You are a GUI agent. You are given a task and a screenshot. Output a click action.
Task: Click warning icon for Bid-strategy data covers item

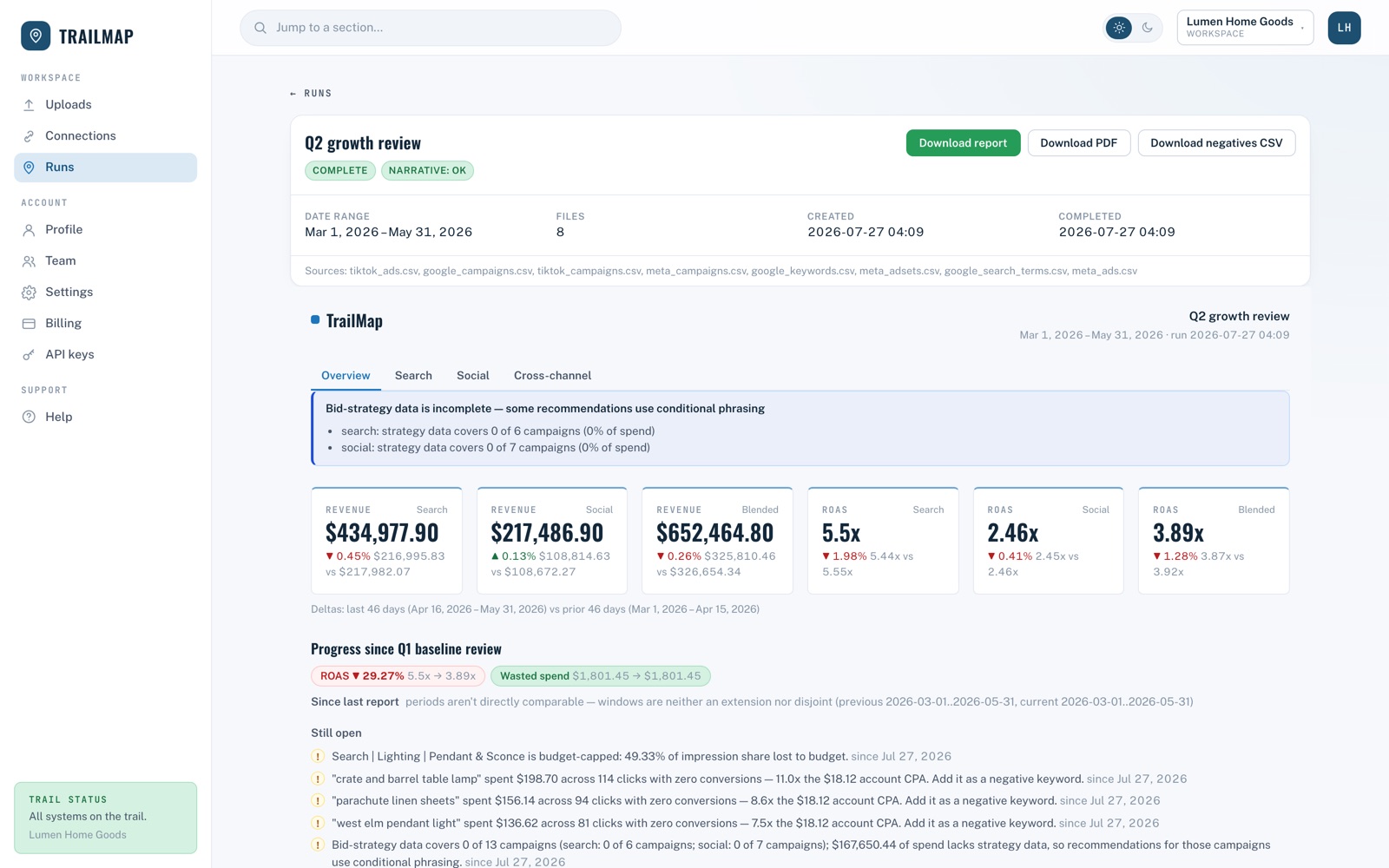318,845
